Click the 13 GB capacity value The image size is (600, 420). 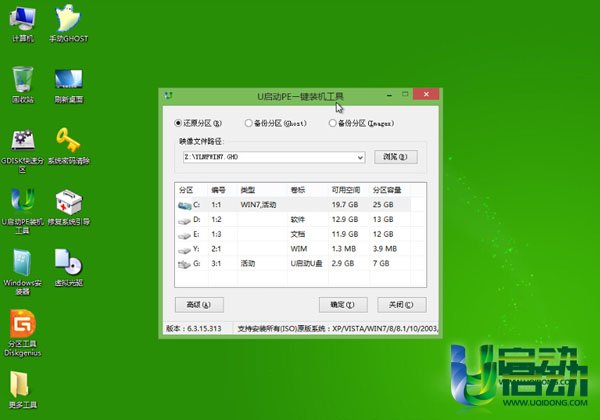383,220
